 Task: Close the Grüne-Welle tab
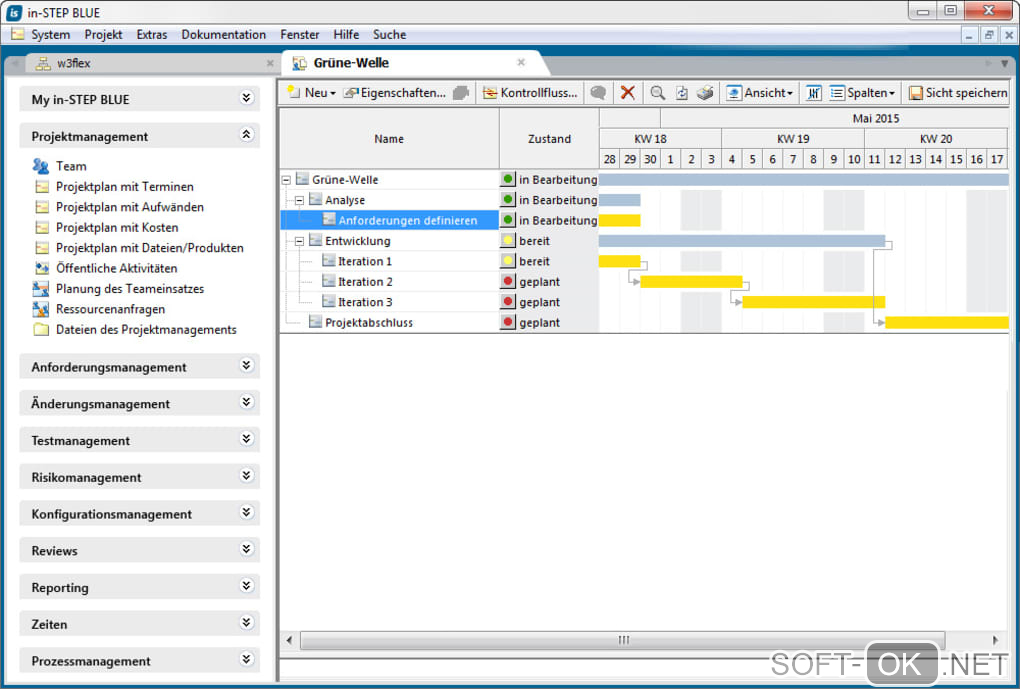pos(521,62)
